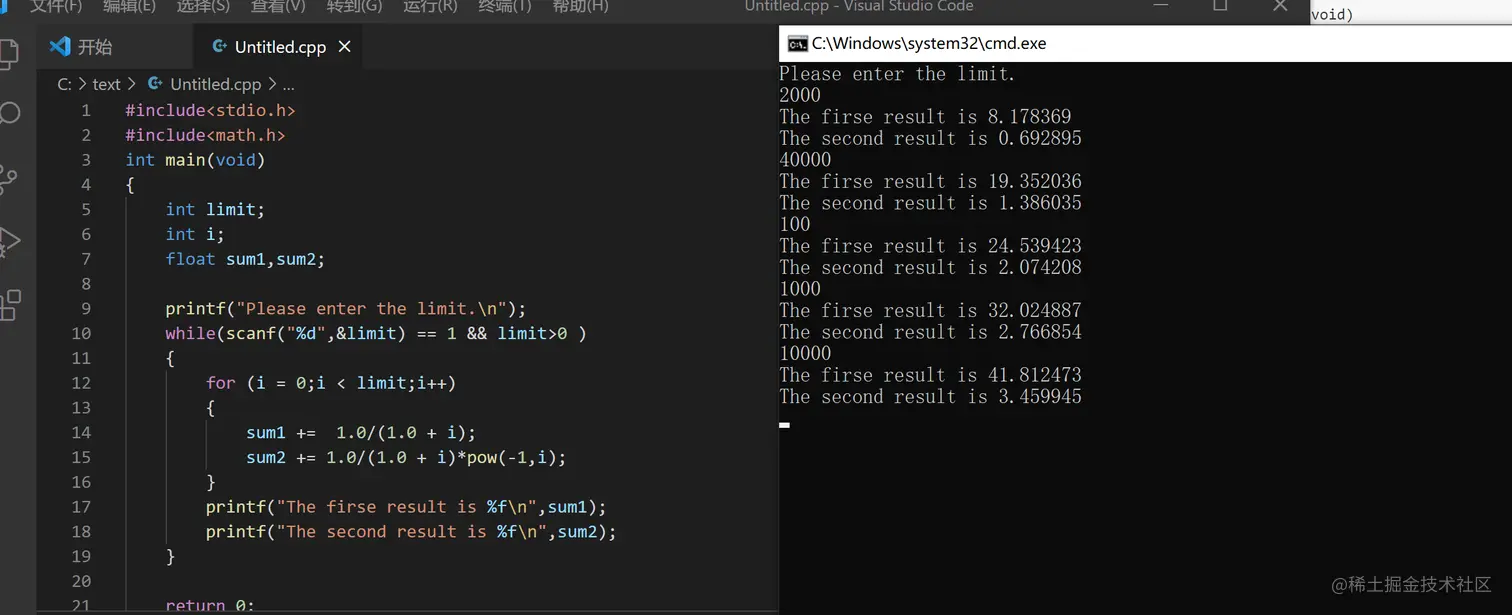The width and height of the screenshot is (1512, 615).
Task: Click the 0.692895 result line in cmd
Action: coord(930,139)
